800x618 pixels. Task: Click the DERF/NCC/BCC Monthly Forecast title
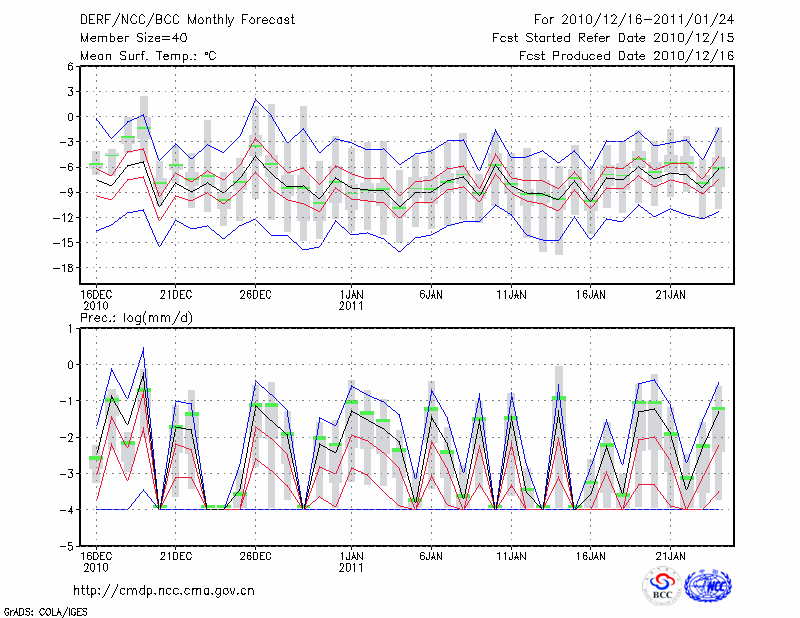tap(186, 19)
